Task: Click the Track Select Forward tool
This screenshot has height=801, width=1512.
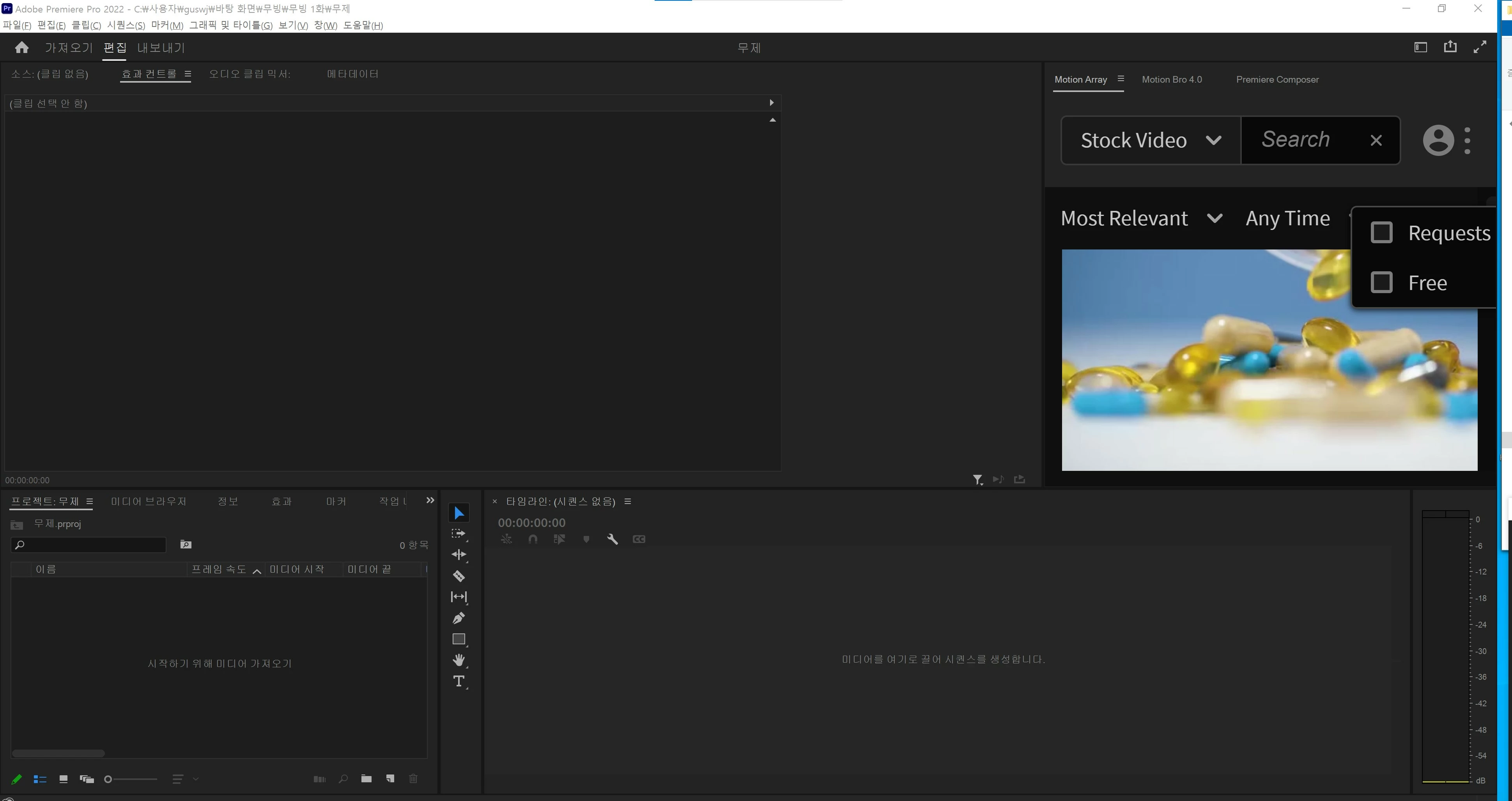Action: 459,533
